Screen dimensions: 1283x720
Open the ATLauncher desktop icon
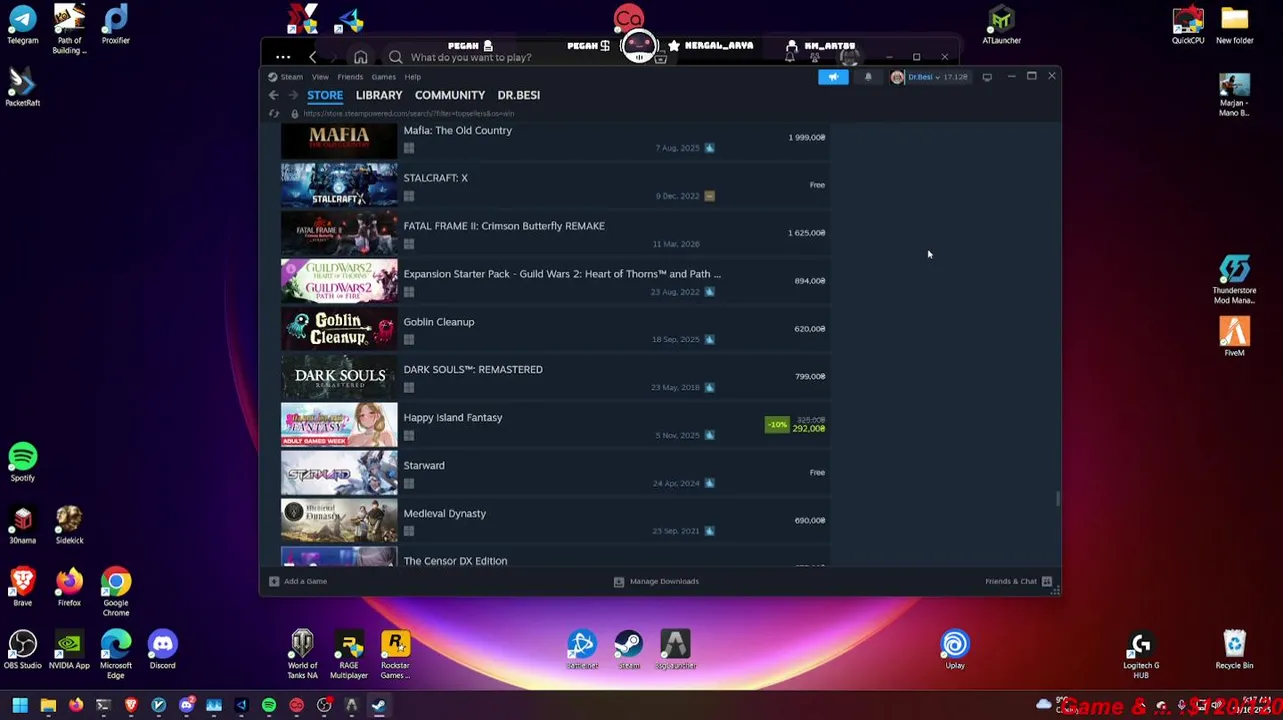(1001, 25)
